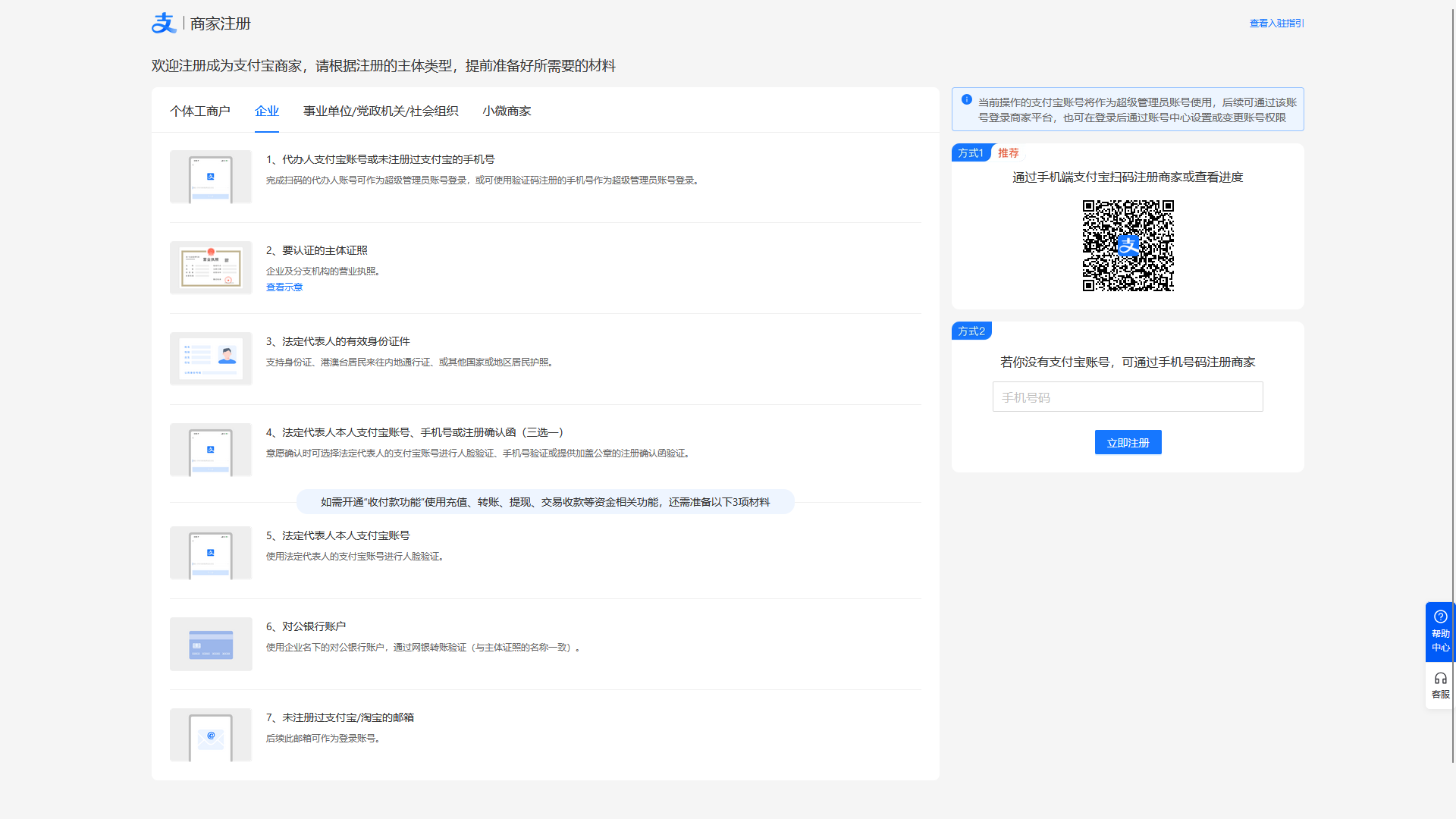Click the business license thumbnail image

click(211, 268)
